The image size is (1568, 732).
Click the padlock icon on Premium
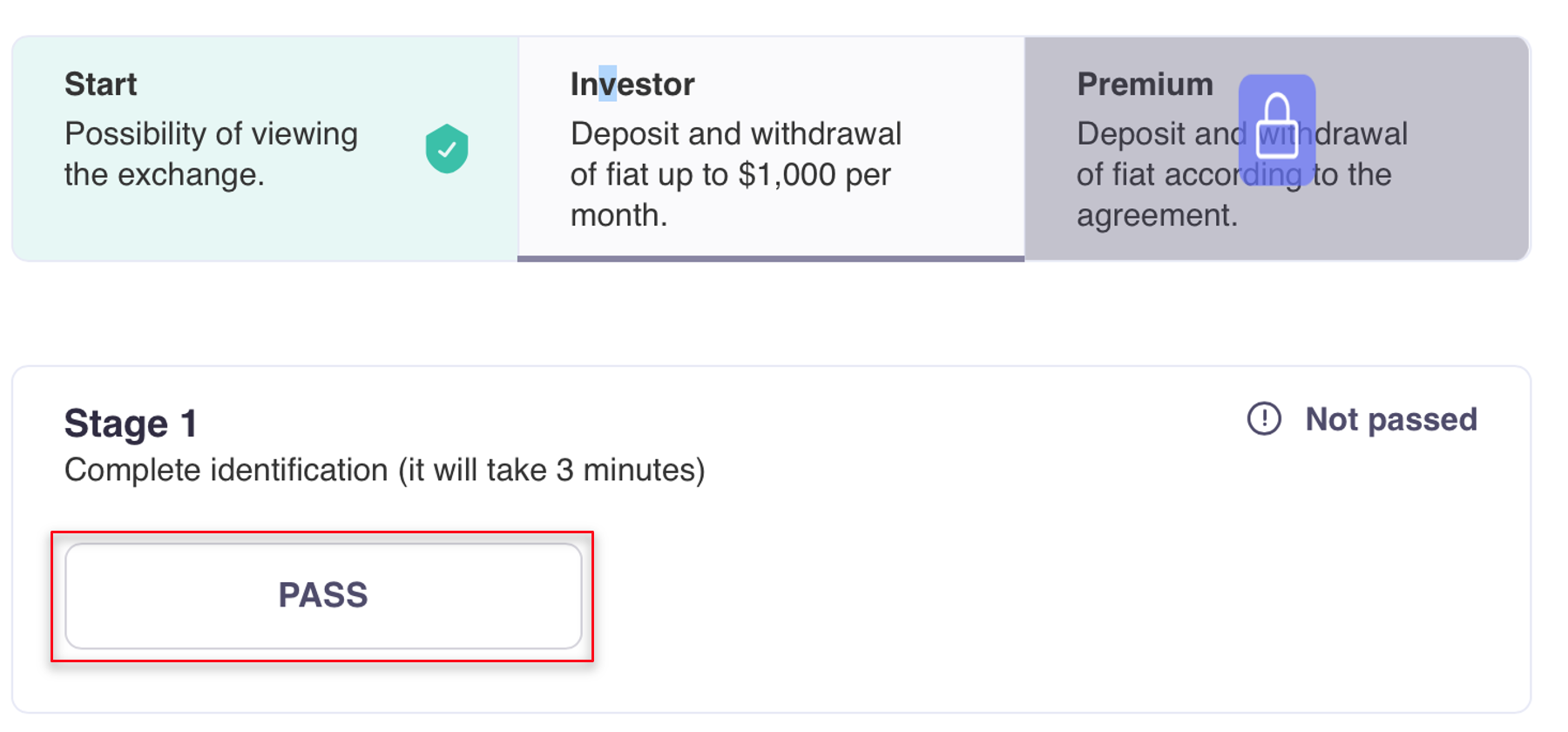pos(1276,127)
